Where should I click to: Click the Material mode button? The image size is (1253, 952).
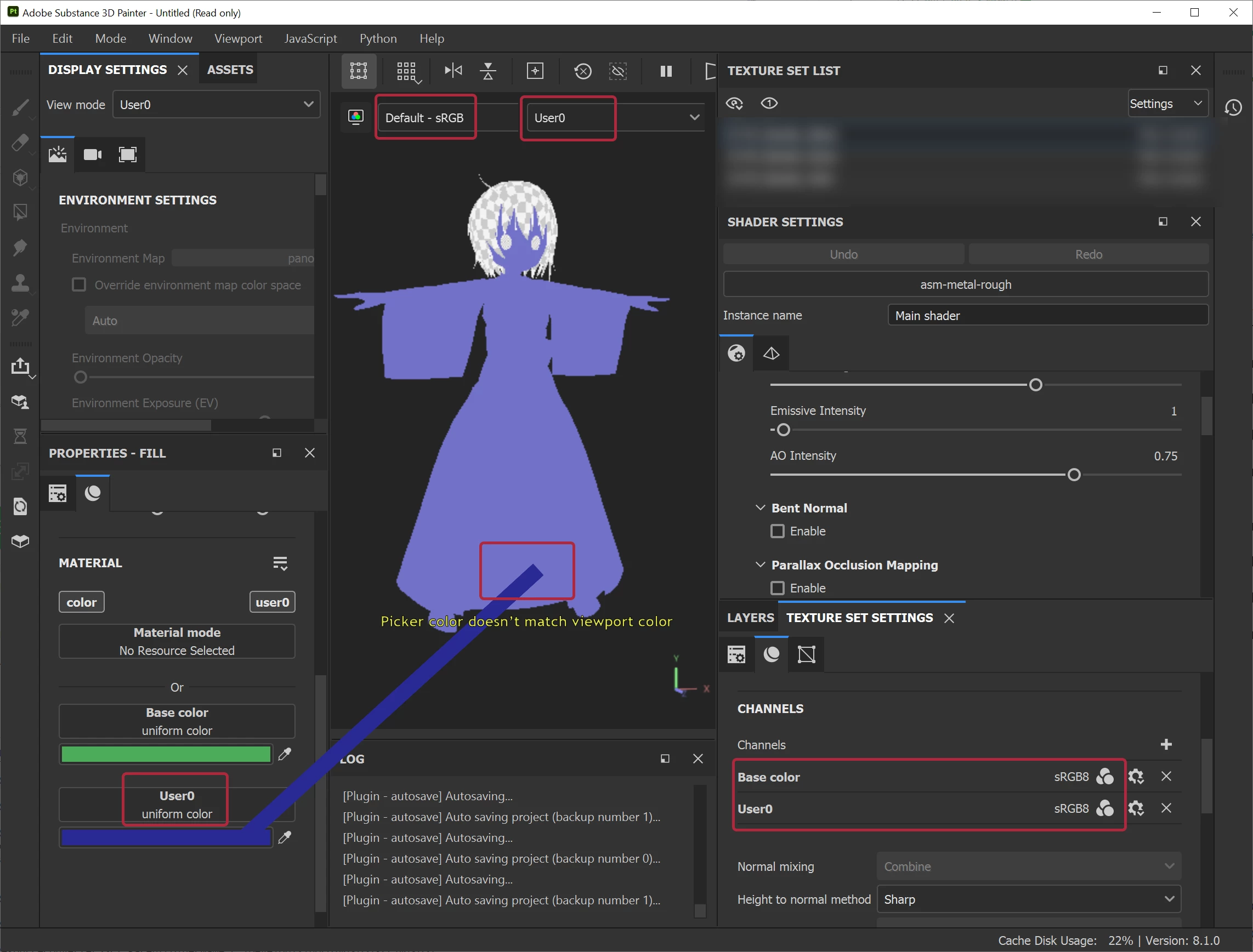(177, 641)
